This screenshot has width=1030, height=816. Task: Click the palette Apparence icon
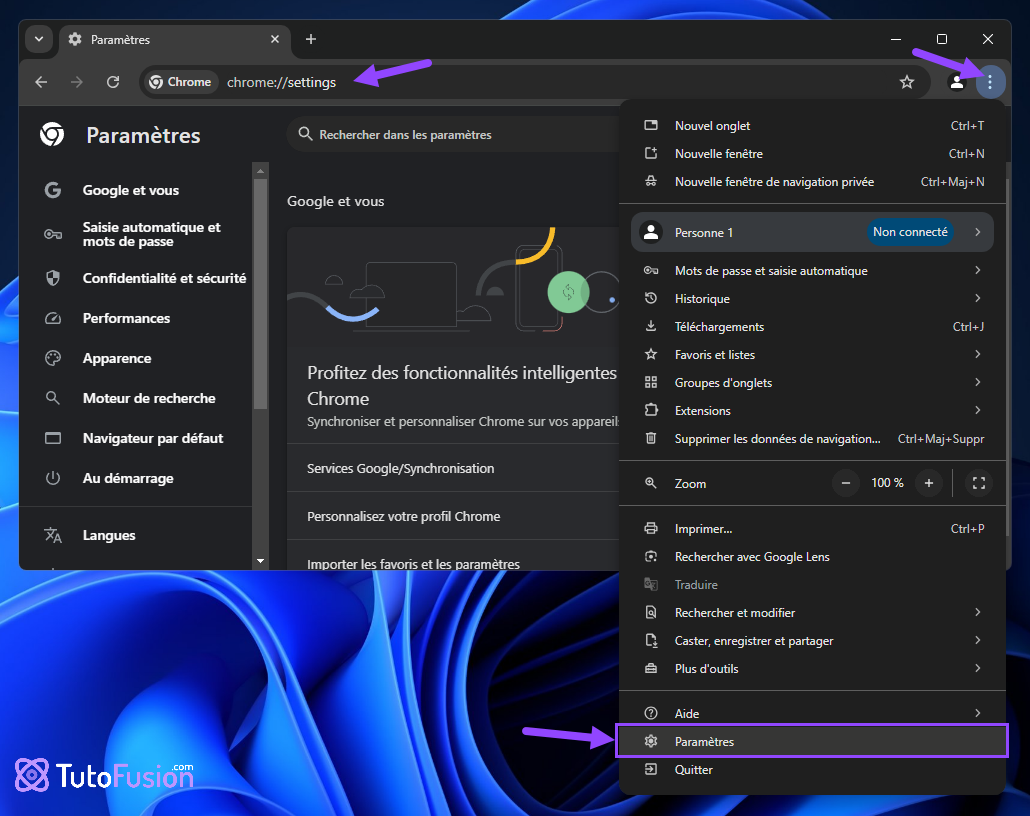[53, 359]
